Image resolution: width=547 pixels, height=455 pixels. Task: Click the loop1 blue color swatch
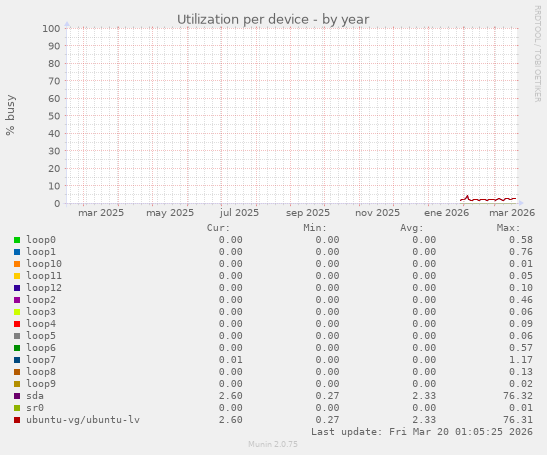17,252
